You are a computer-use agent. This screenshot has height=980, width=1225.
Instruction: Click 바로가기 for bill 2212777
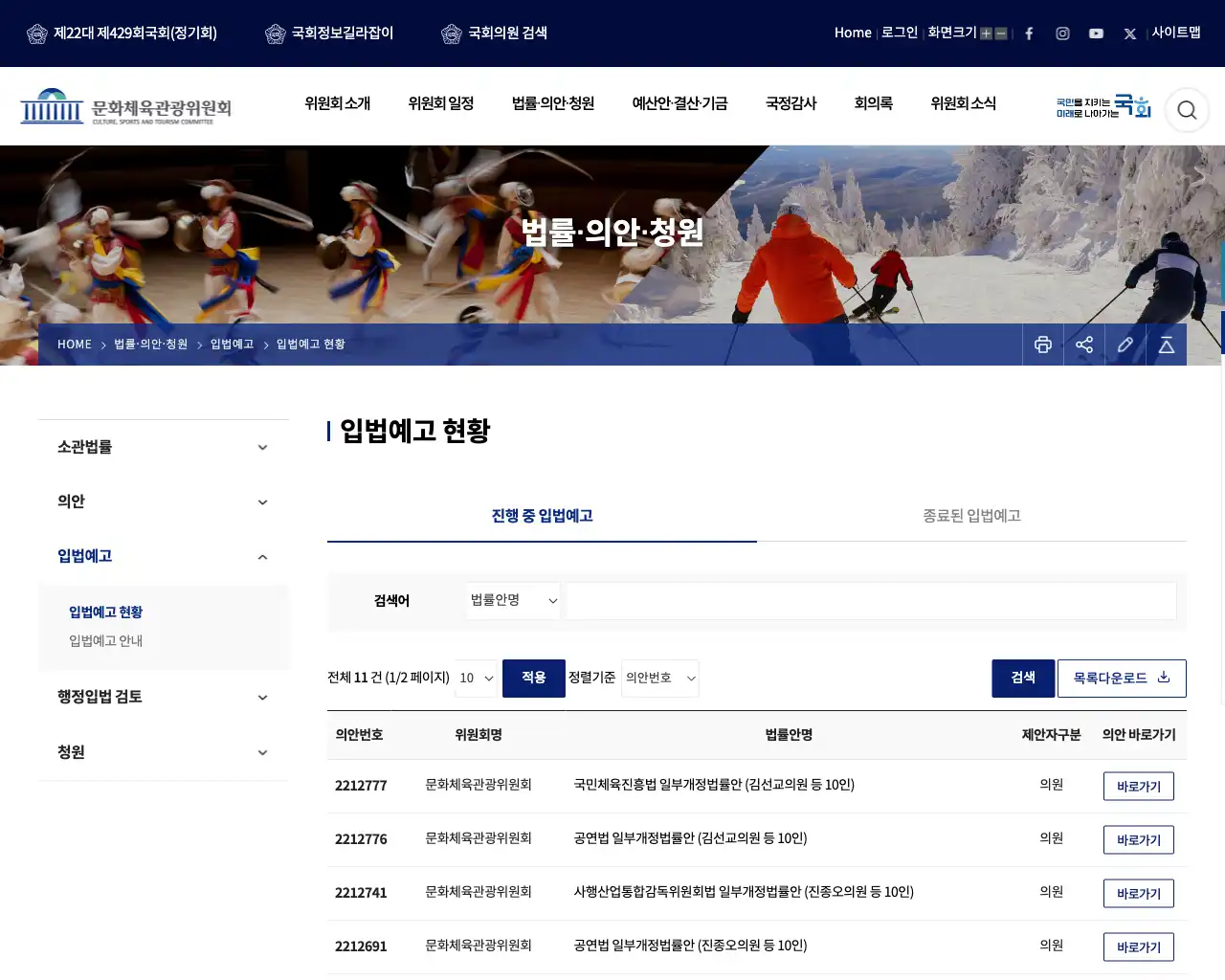tap(1139, 786)
